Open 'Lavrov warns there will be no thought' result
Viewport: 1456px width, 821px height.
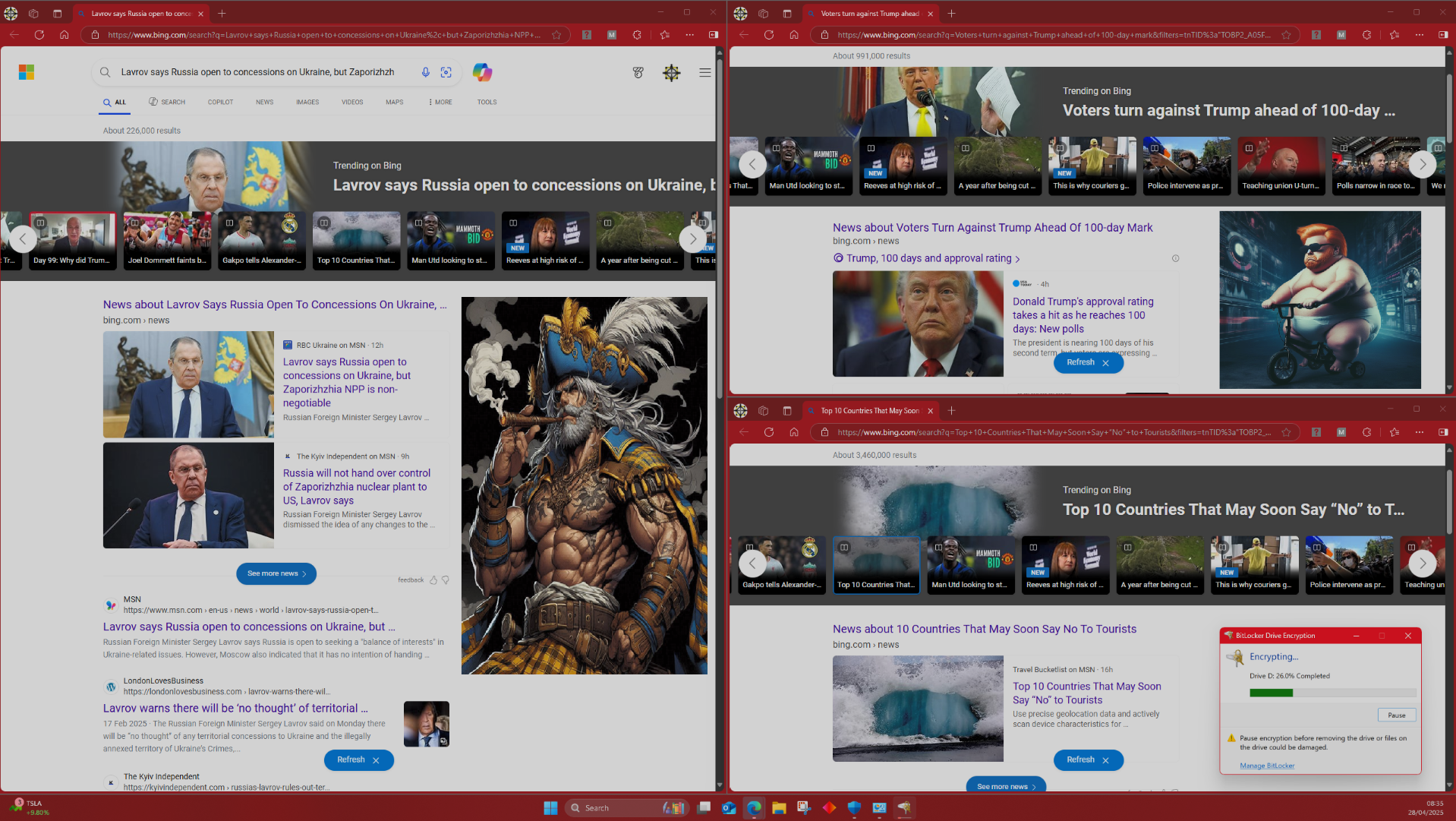coord(235,708)
